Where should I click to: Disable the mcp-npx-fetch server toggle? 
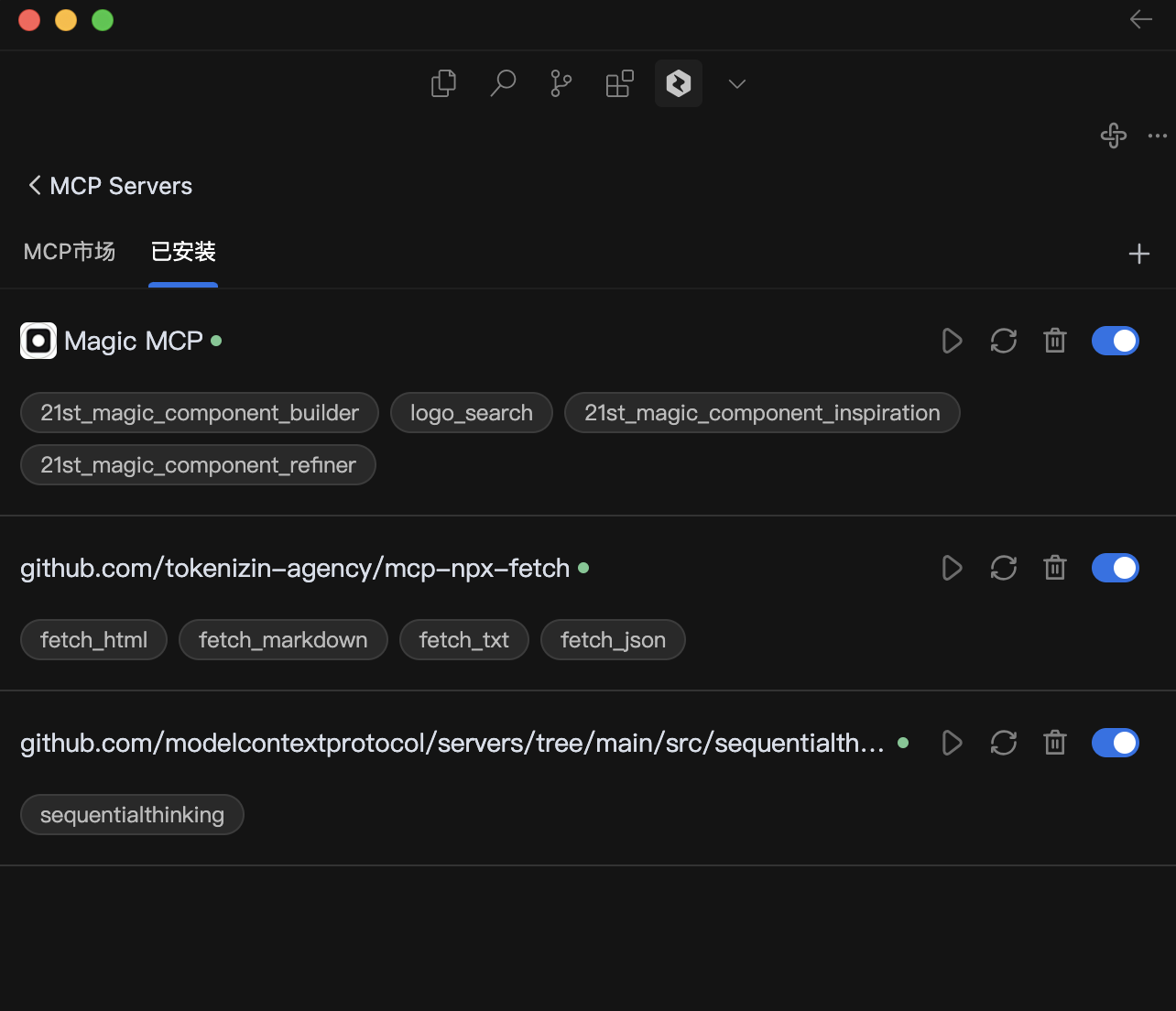tap(1116, 568)
